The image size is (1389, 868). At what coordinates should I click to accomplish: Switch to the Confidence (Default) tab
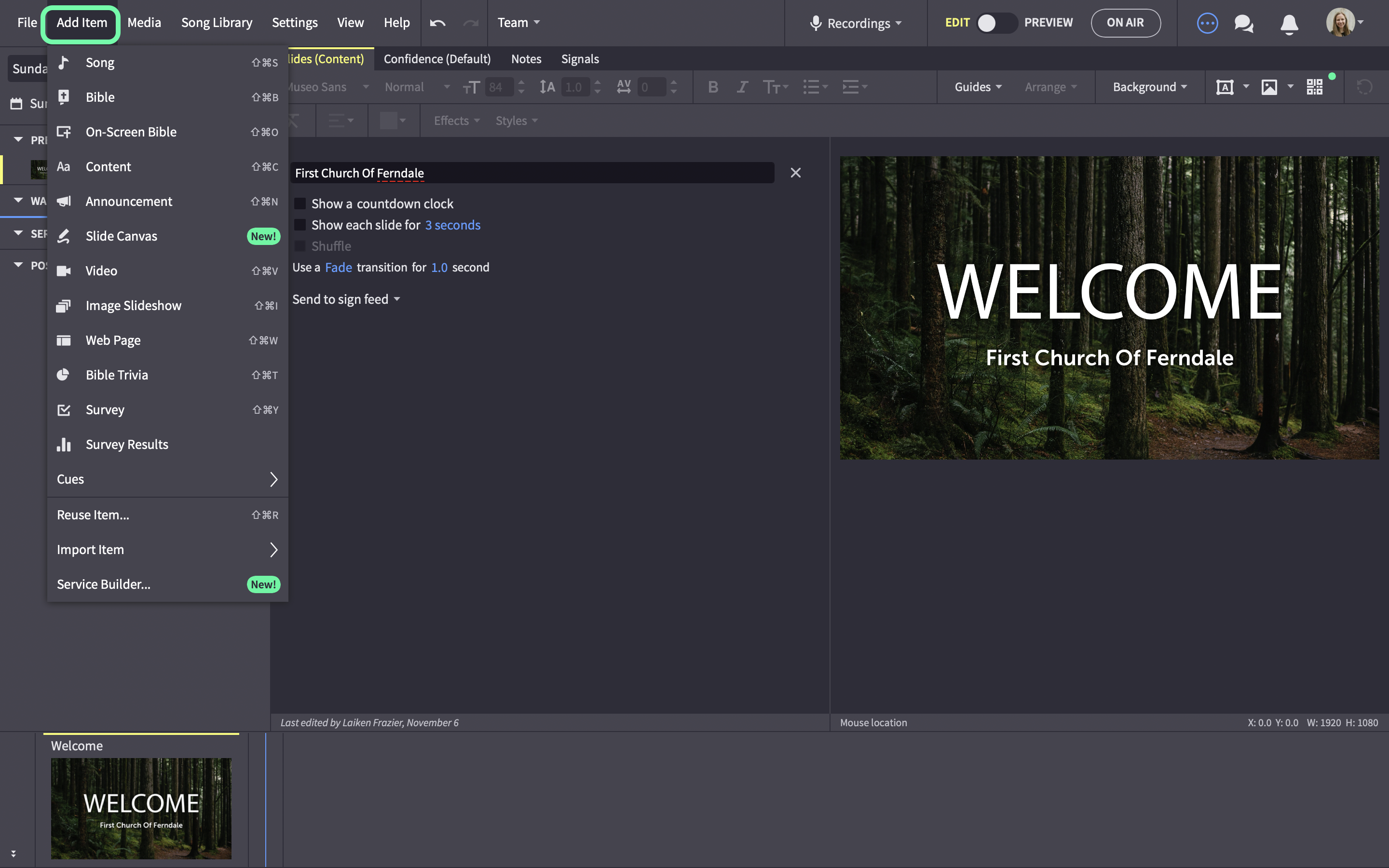[x=437, y=59]
